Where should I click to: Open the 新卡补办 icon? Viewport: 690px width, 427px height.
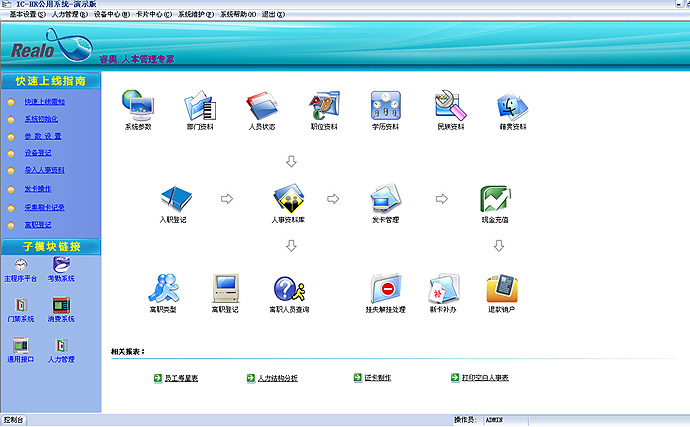click(x=443, y=288)
